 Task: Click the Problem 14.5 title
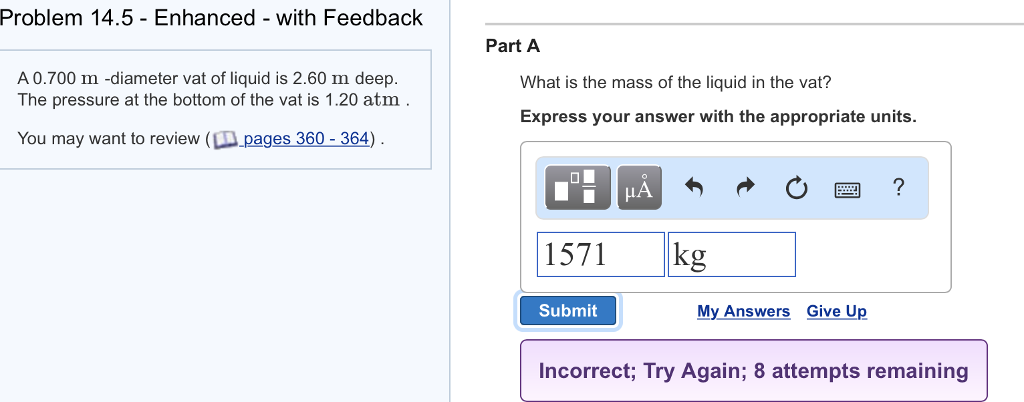(x=212, y=18)
